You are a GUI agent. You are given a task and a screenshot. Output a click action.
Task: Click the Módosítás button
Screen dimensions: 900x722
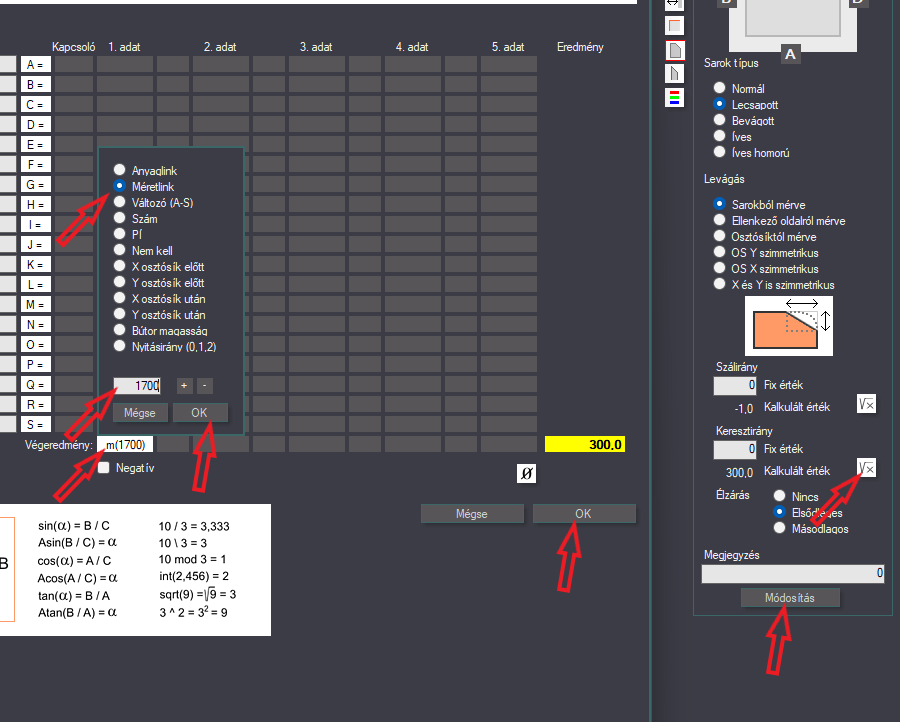tap(790, 597)
